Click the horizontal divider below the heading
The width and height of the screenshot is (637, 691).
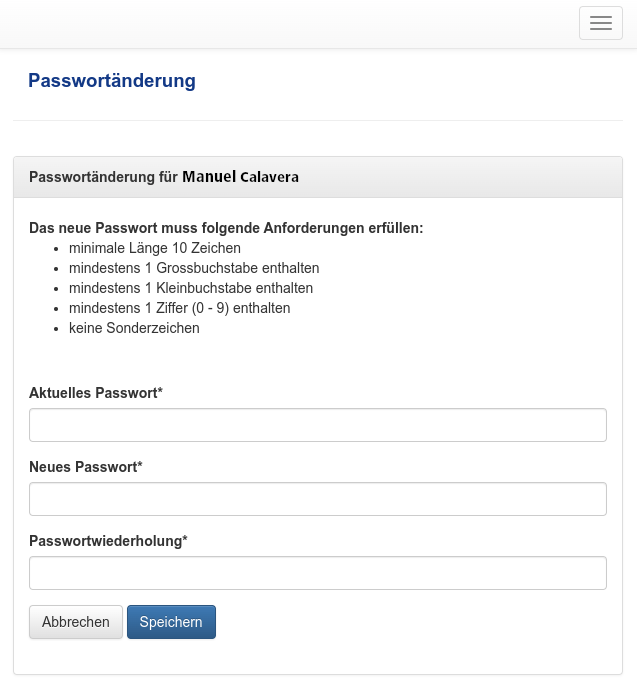(318, 121)
